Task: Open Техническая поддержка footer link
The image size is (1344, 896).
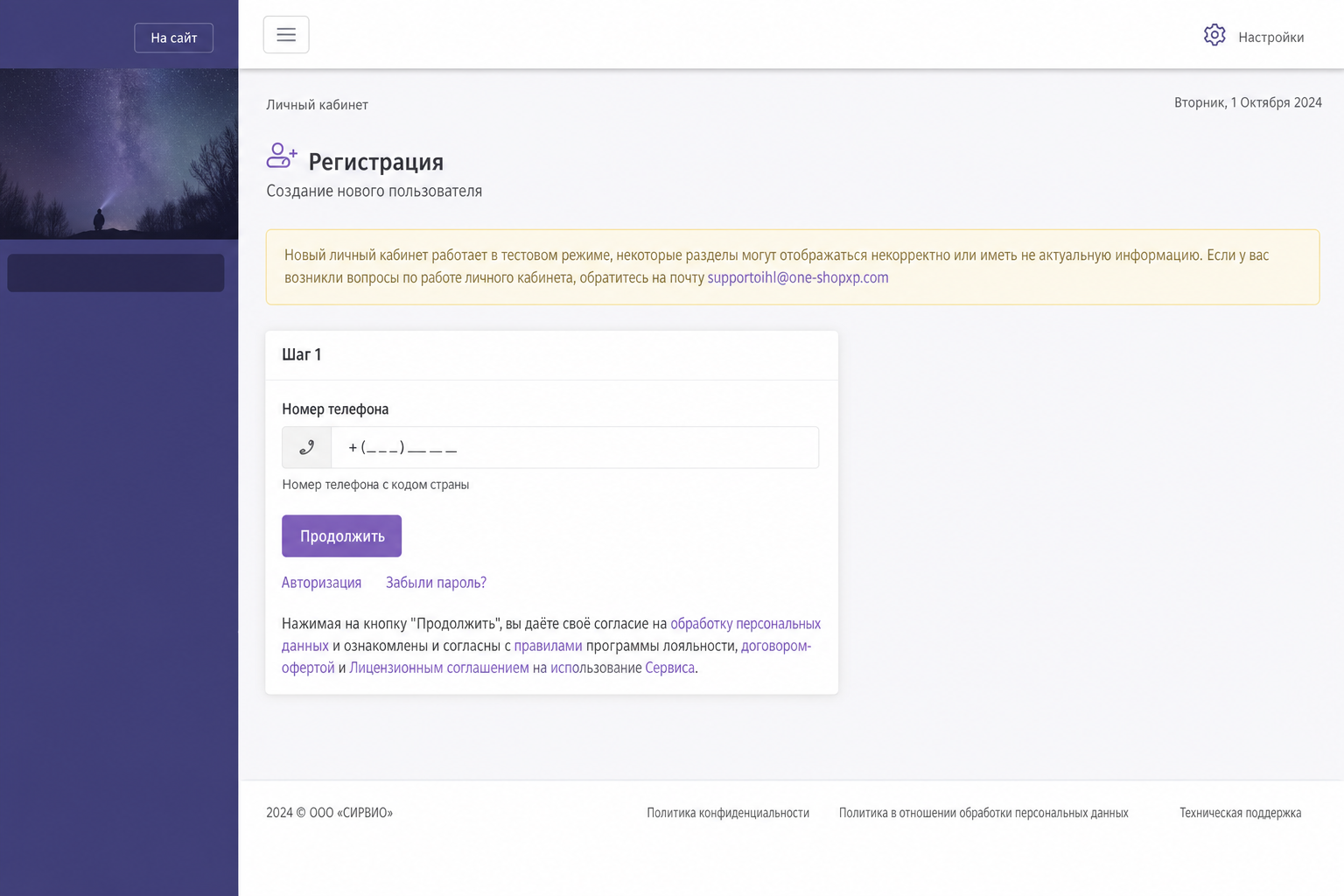Action: 1240,813
